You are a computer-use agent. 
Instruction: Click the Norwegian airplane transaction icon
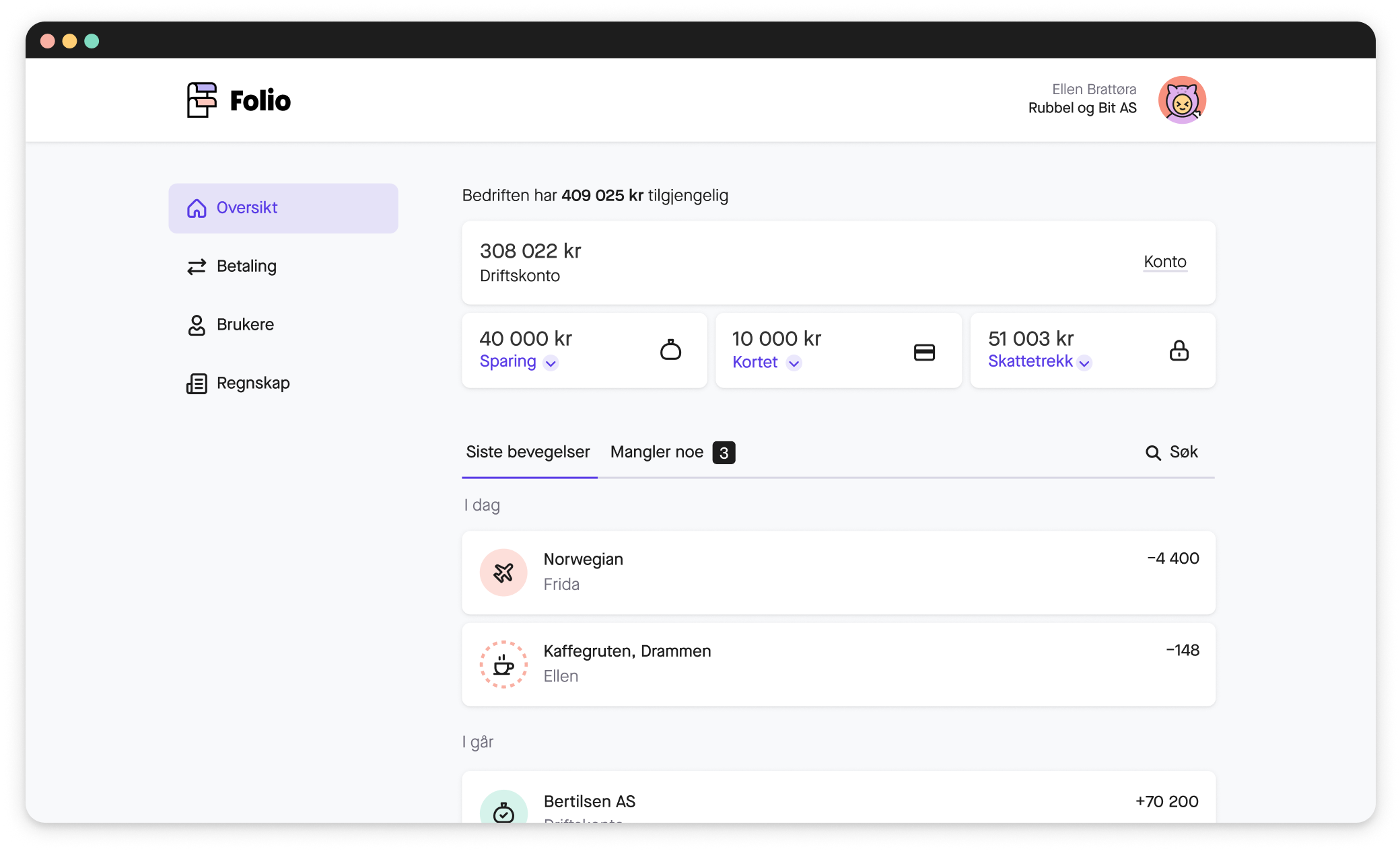tap(503, 572)
